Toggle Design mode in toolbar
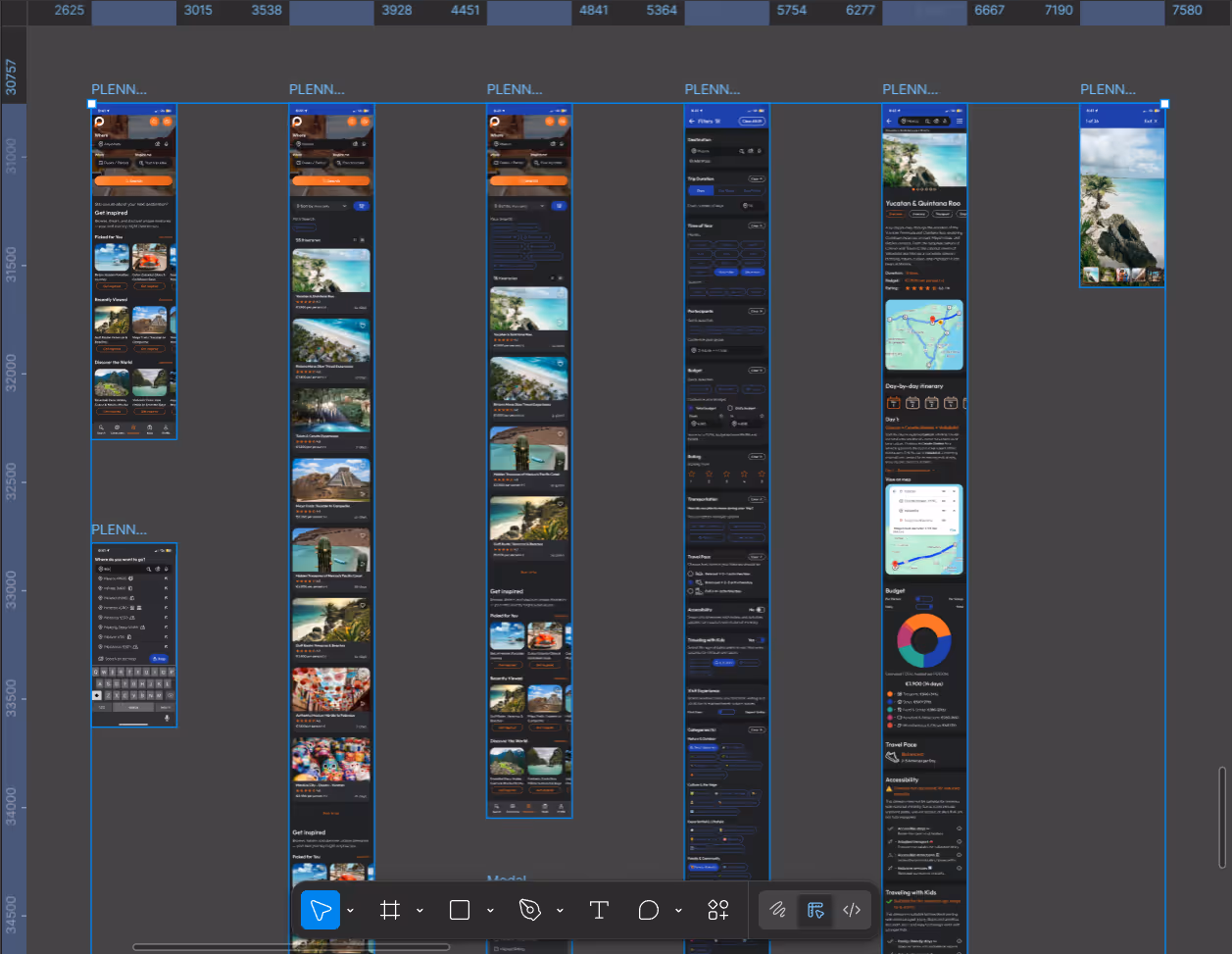This screenshot has width=1232, height=954. [x=814, y=910]
